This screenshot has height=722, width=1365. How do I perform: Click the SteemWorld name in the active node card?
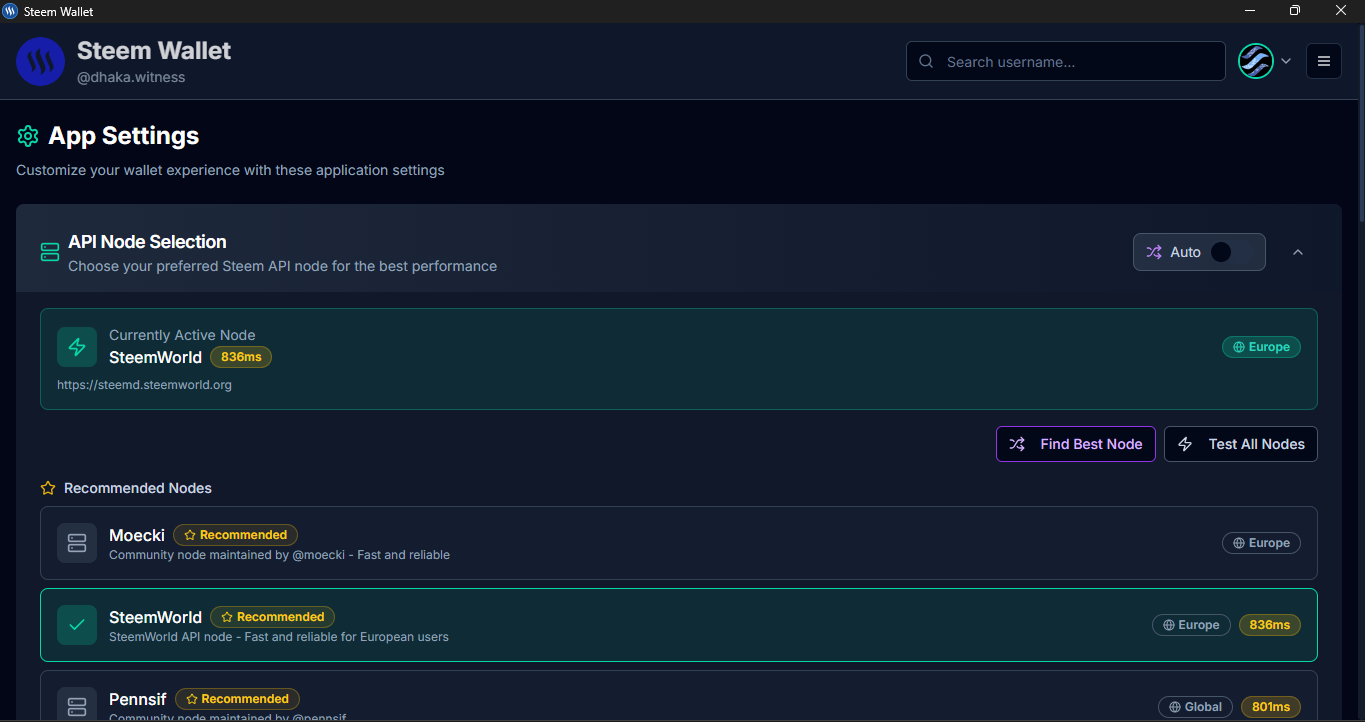[155, 357]
